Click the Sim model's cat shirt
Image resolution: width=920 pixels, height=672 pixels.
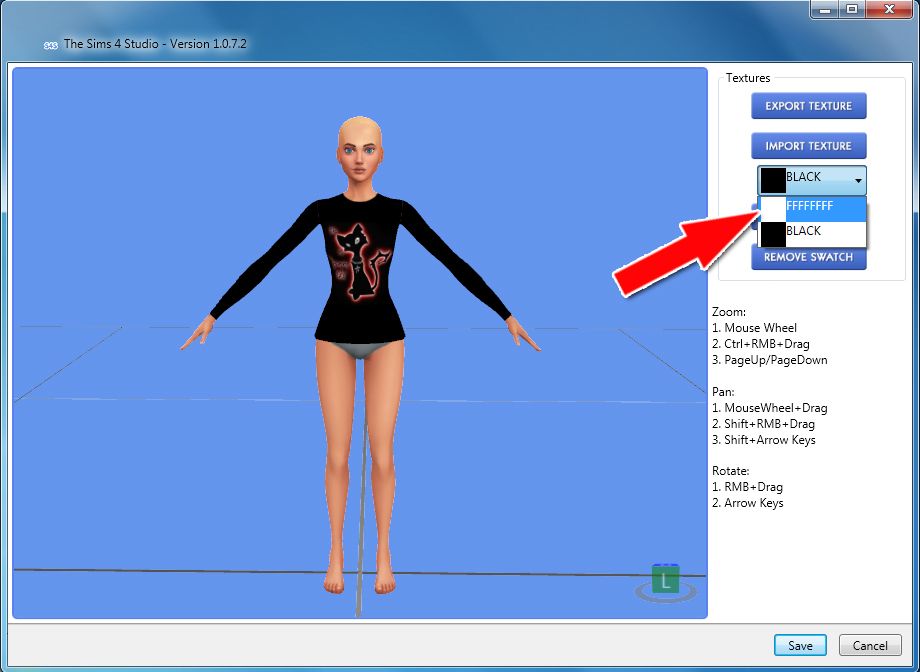(x=359, y=267)
